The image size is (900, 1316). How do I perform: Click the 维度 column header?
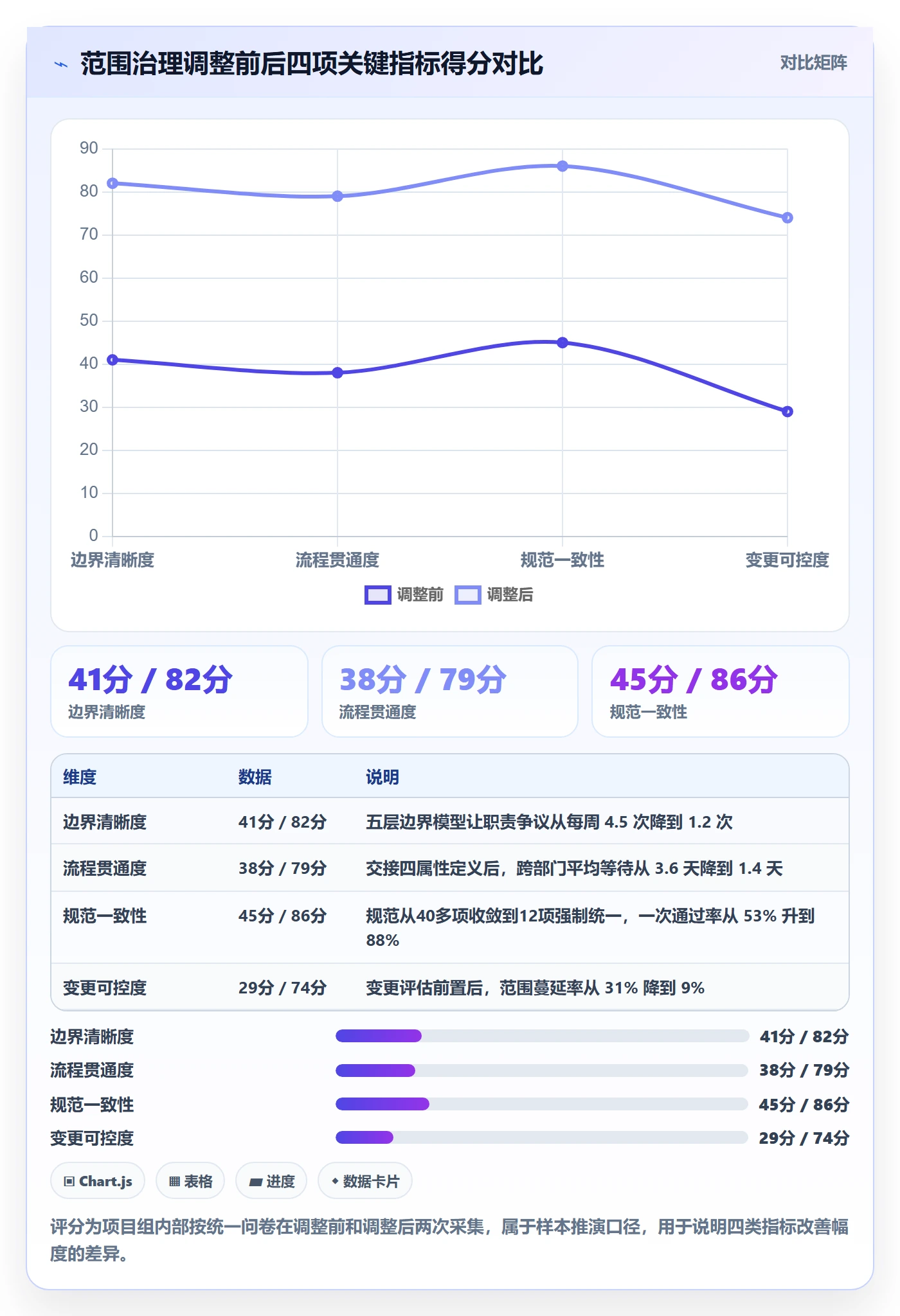[80, 777]
